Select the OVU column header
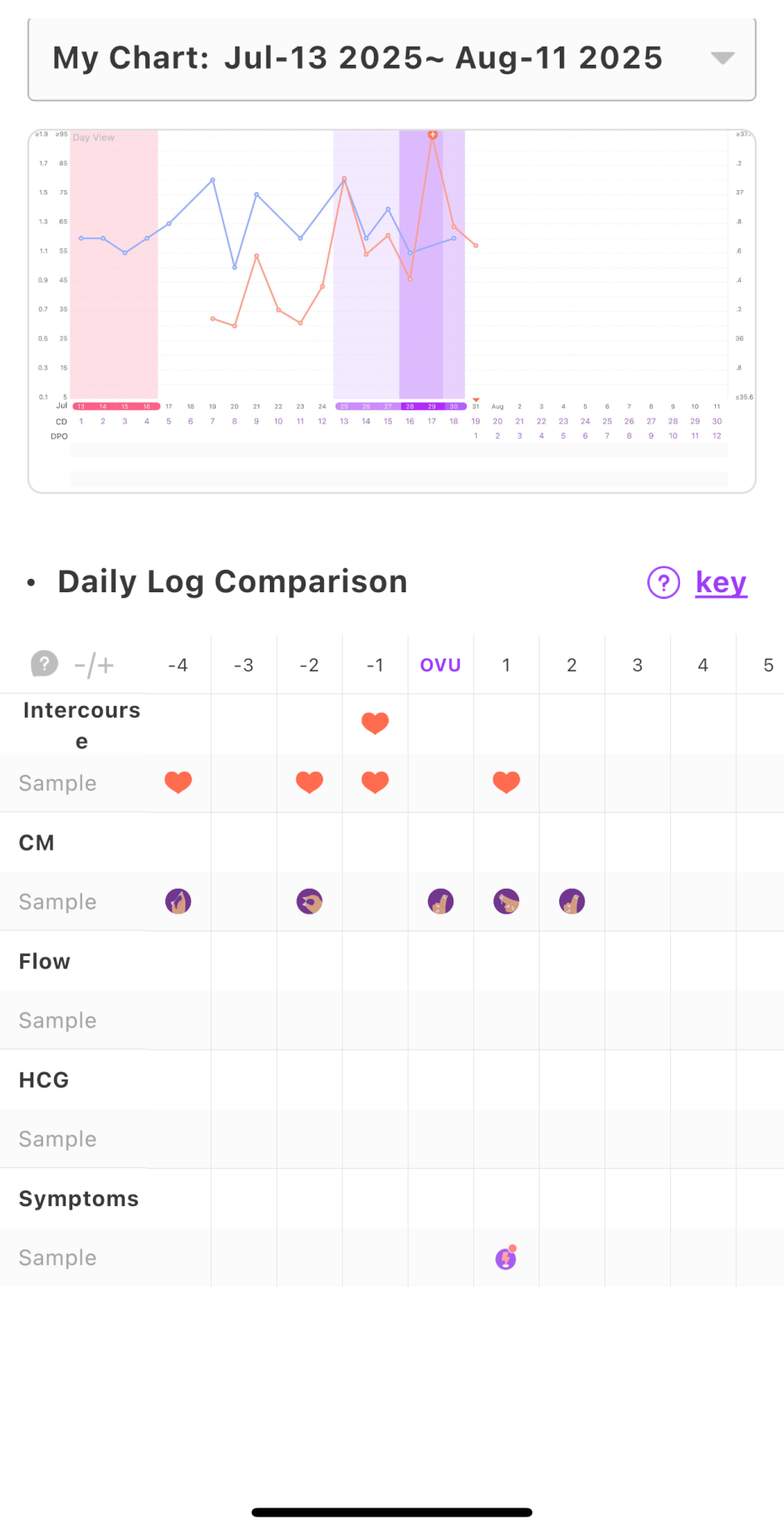784x1525 pixels. point(441,665)
